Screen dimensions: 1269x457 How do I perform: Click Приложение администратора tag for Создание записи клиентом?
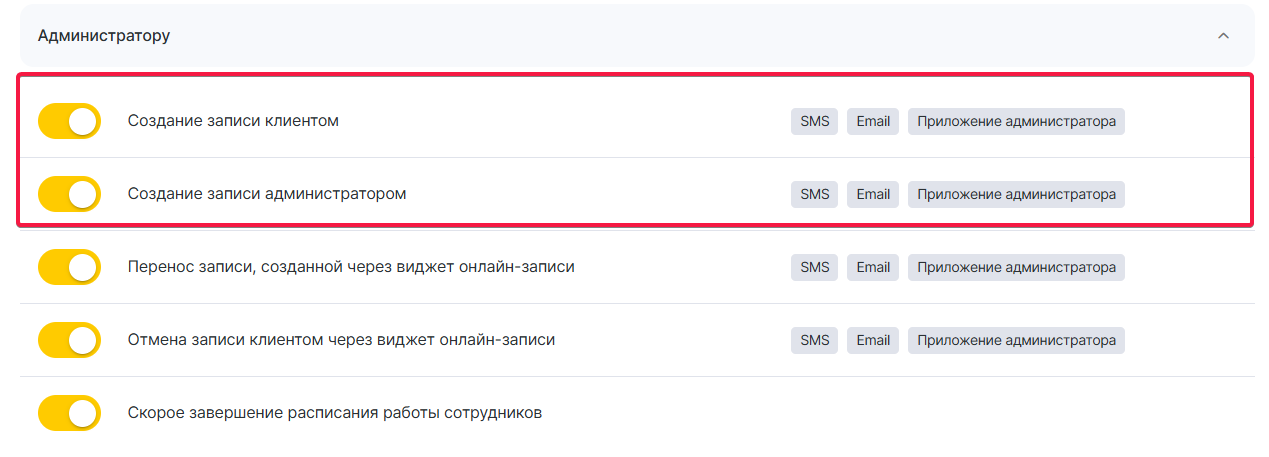tap(1016, 121)
